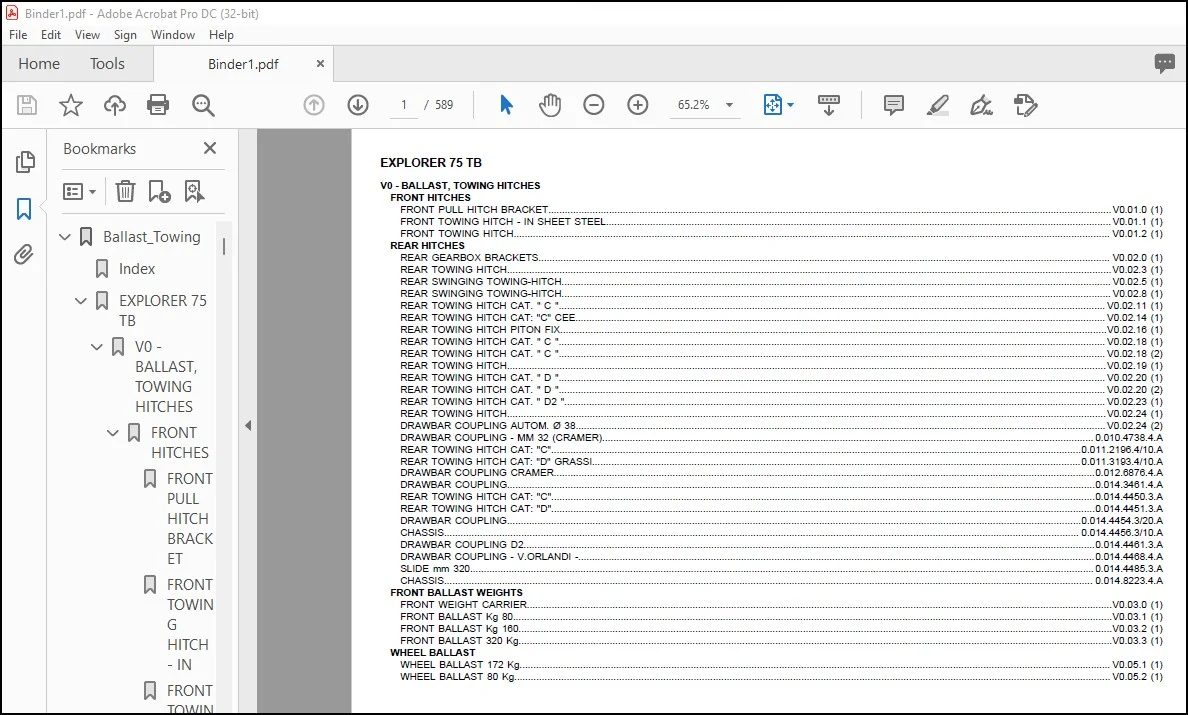Open the Window menu
Image resolution: width=1188 pixels, height=715 pixels.
(173, 35)
